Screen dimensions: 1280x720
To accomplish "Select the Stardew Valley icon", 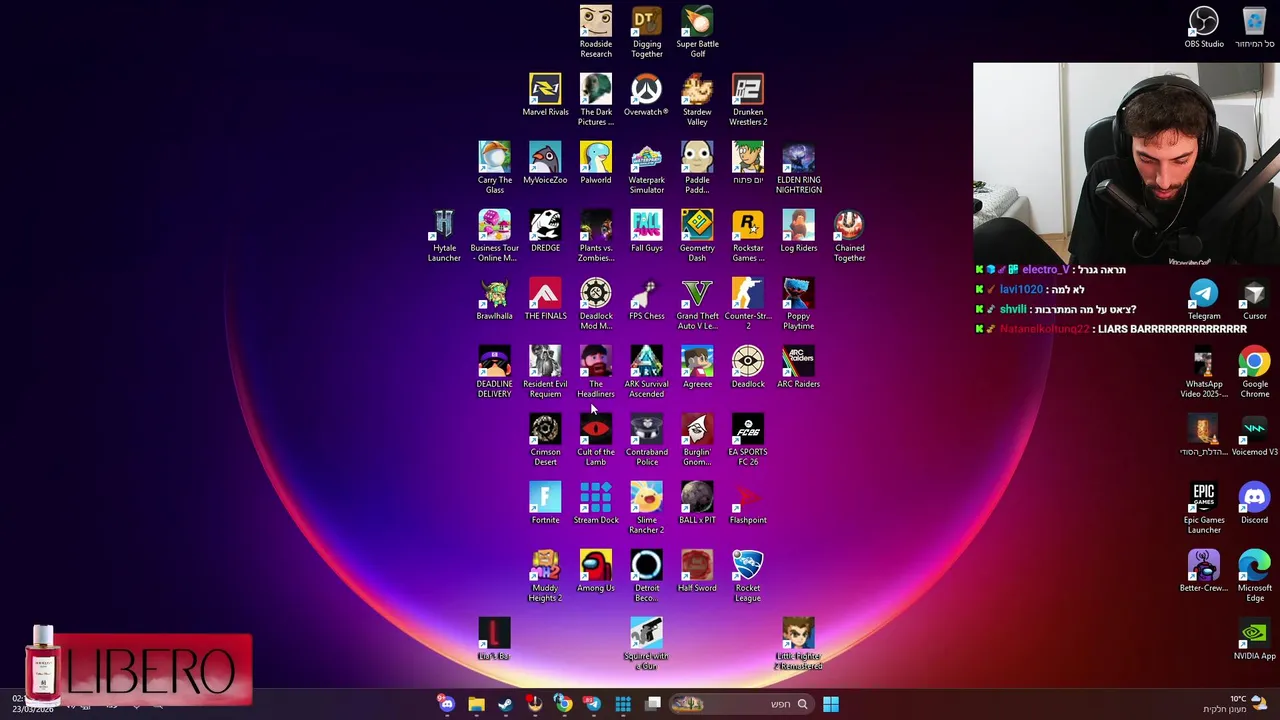I will point(697,100).
